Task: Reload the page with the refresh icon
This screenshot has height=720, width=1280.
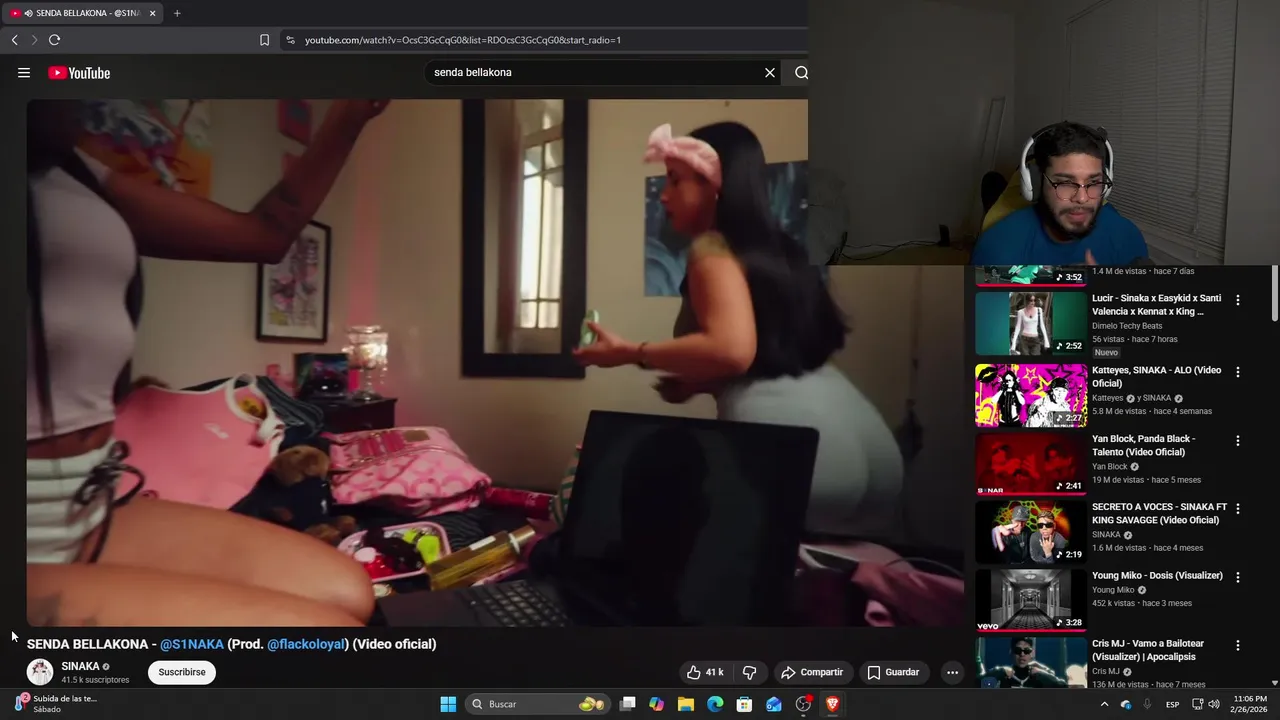Action: 54,40
